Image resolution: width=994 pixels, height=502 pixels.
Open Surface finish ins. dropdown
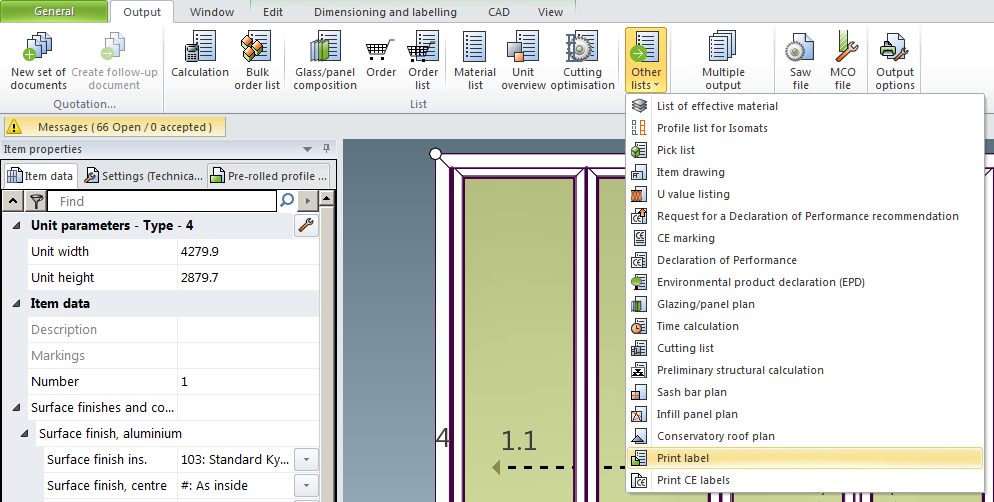[307, 460]
